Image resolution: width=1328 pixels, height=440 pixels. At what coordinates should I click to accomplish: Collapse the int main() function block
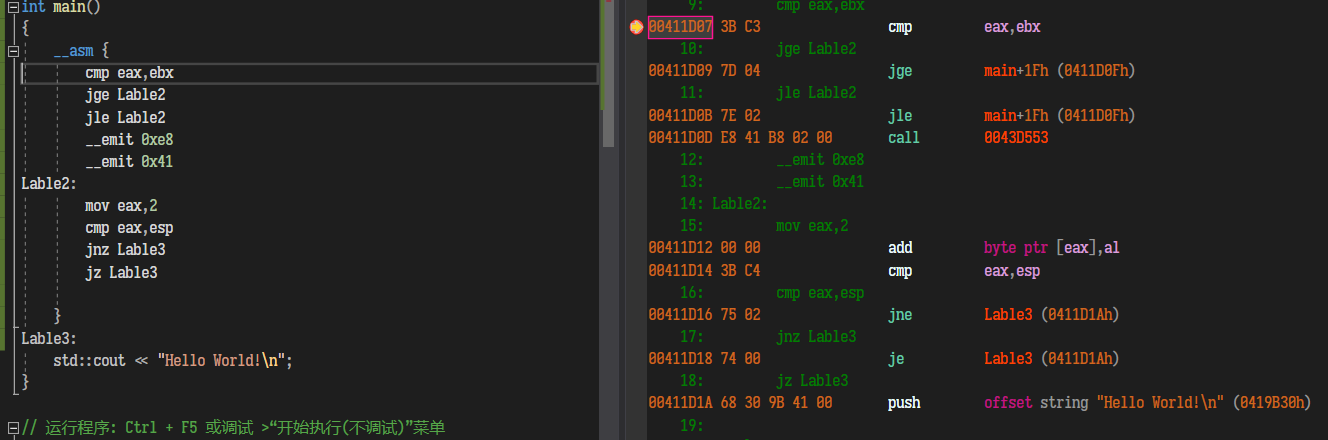click(x=13, y=7)
